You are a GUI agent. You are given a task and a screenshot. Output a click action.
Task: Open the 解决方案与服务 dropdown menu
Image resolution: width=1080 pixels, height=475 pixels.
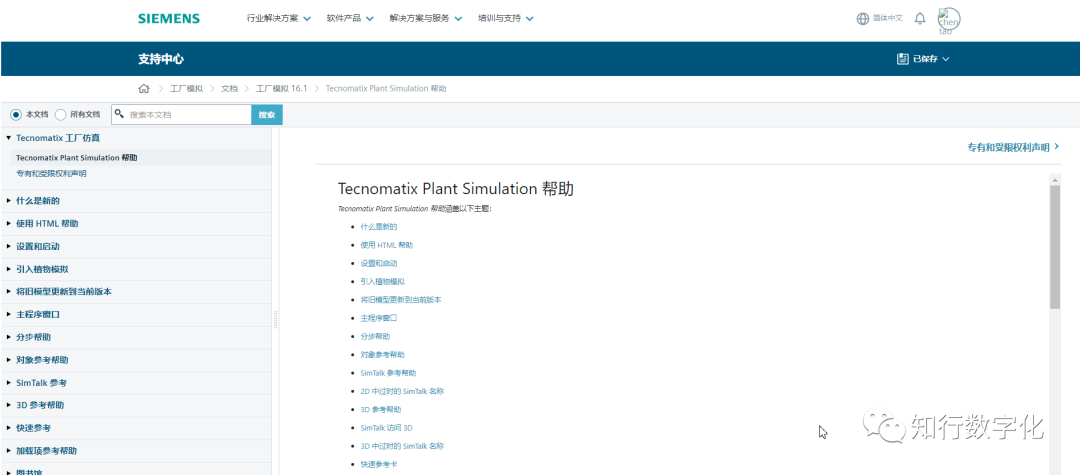click(x=426, y=19)
